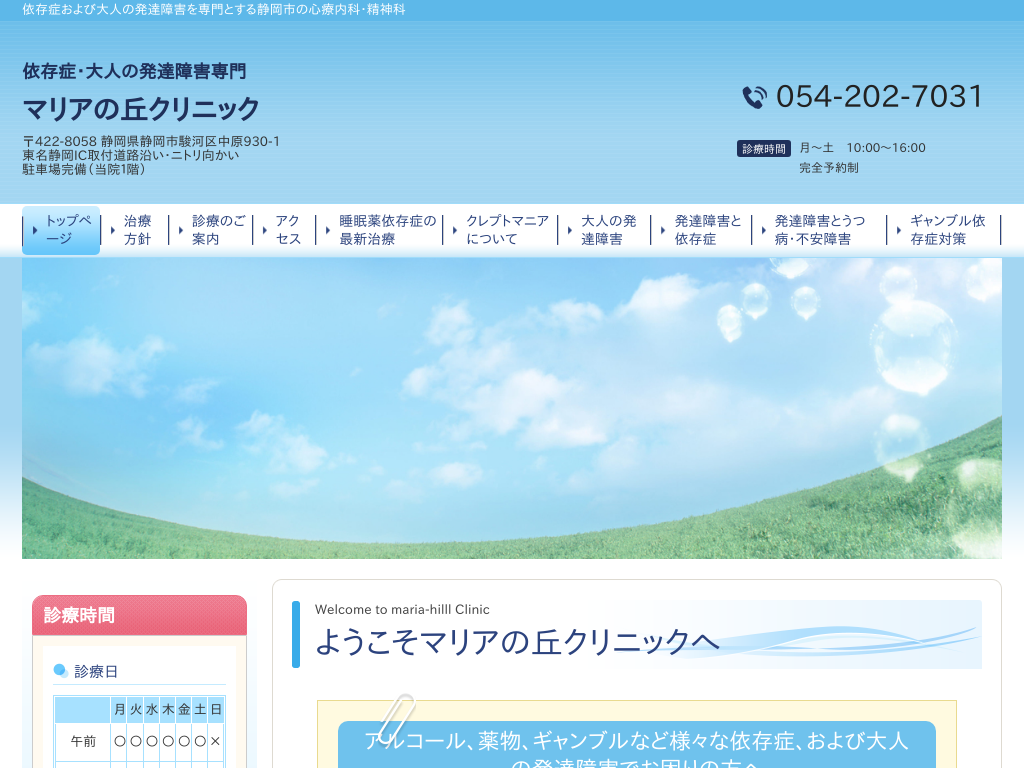Go to the 診療のご案内 page

(x=218, y=230)
